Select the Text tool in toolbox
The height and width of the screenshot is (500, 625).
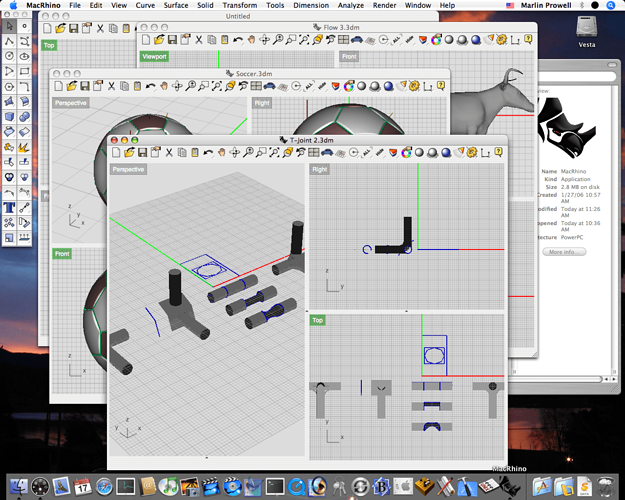(x=10, y=208)
